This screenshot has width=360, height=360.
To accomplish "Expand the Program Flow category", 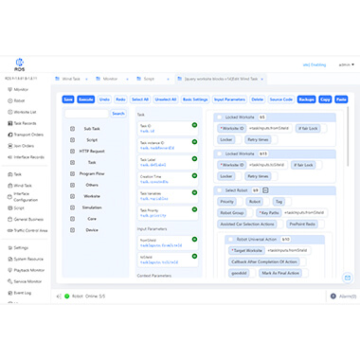I will (72, 174).
